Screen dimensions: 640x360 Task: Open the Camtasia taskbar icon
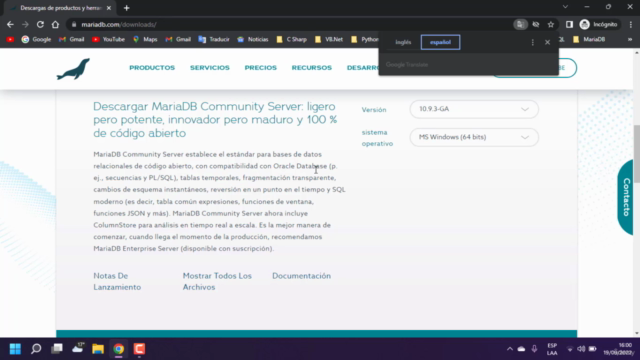(139, 349)
